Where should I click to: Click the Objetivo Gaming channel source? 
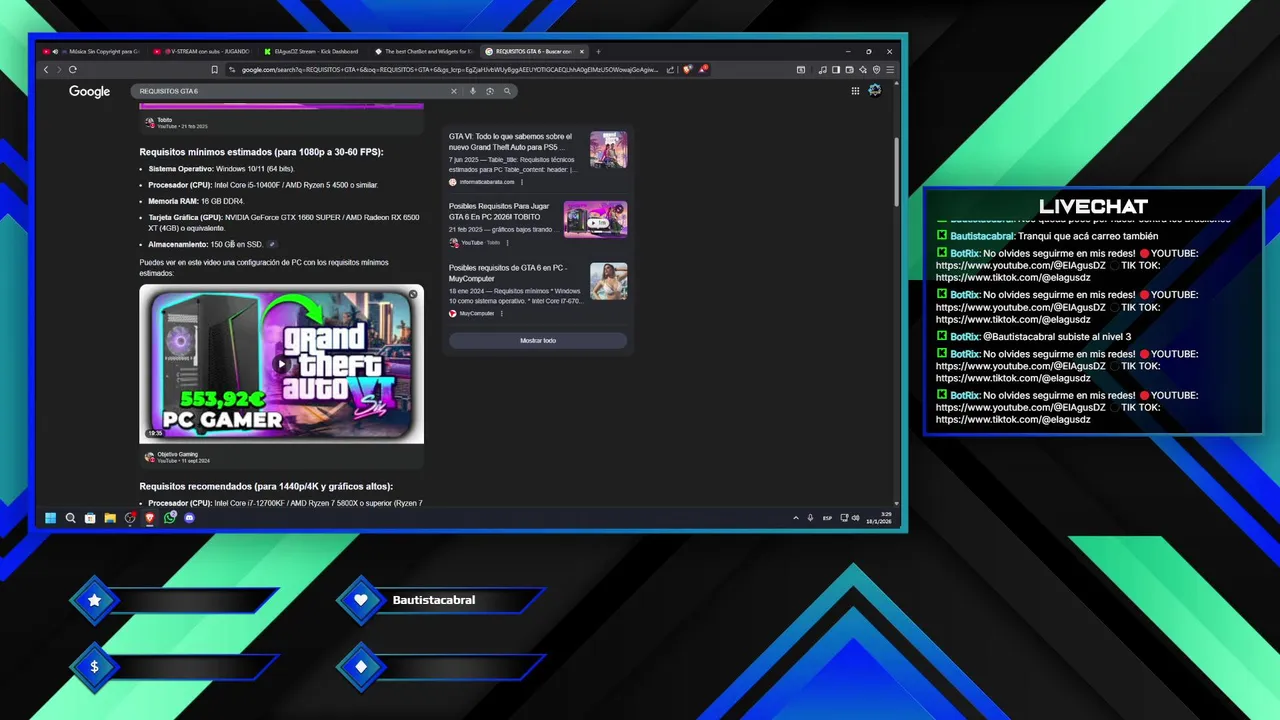point(177,457)
